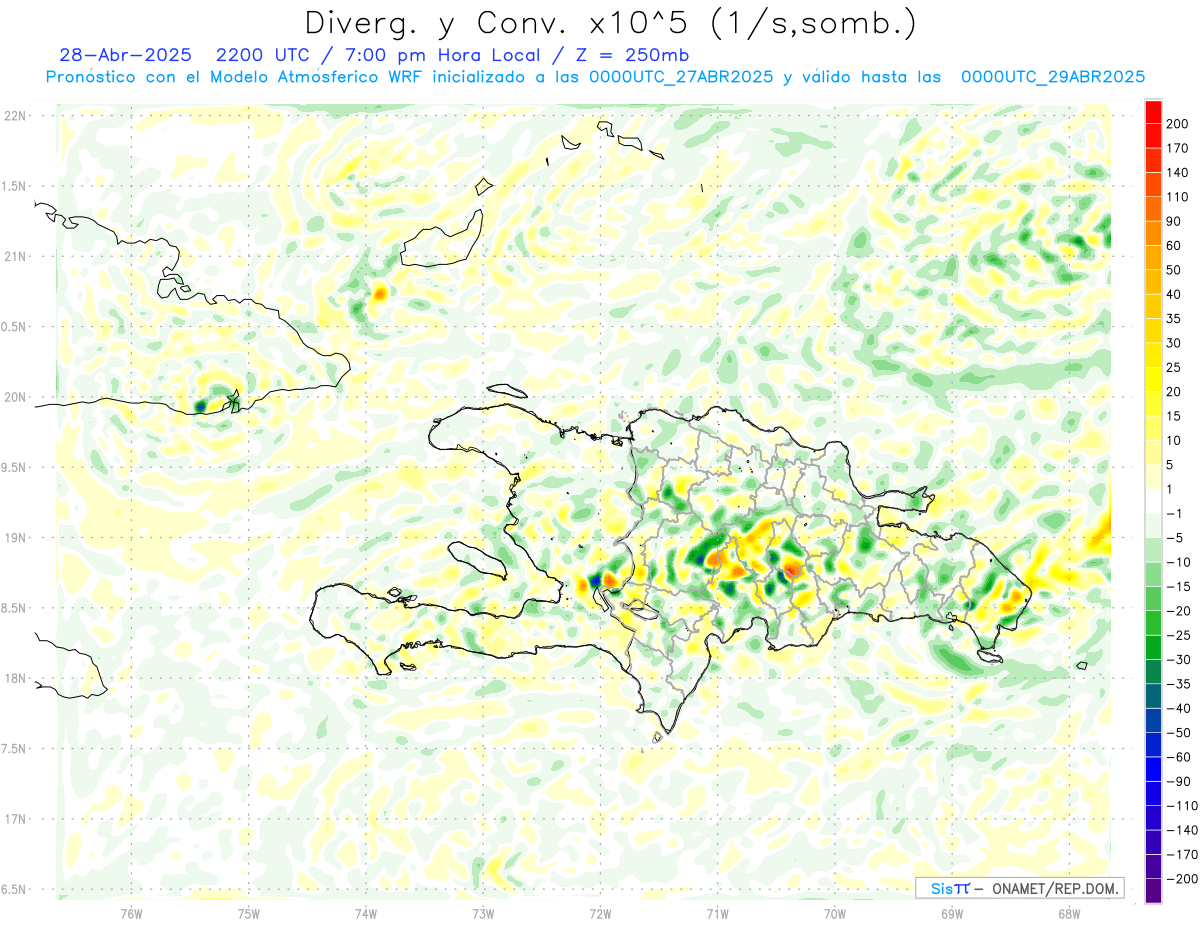Click the '76W' longitude label

tap(131, 913)
